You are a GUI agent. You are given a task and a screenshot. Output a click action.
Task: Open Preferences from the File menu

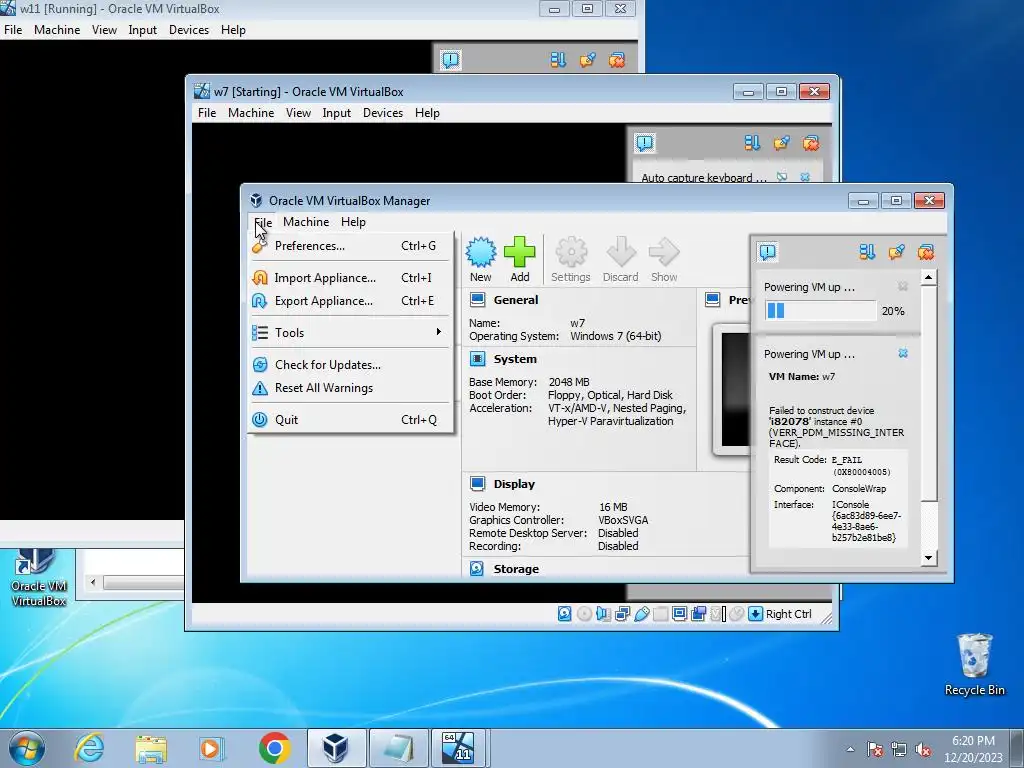350,246
